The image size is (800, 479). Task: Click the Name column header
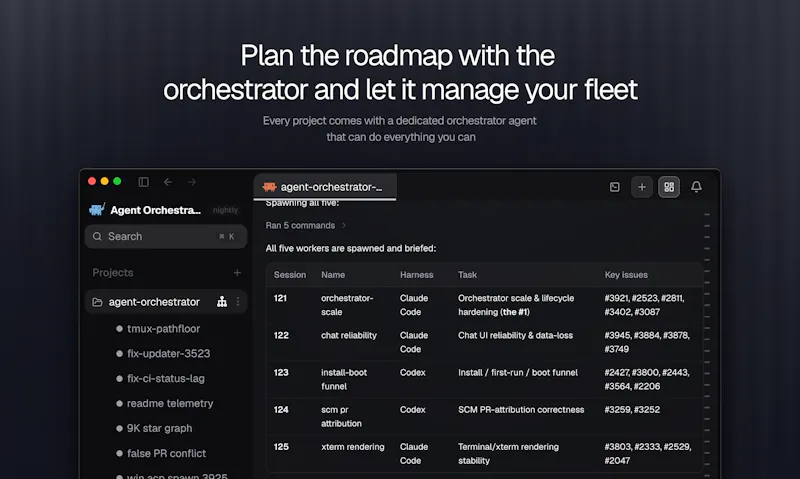click(x=333, y=275)
